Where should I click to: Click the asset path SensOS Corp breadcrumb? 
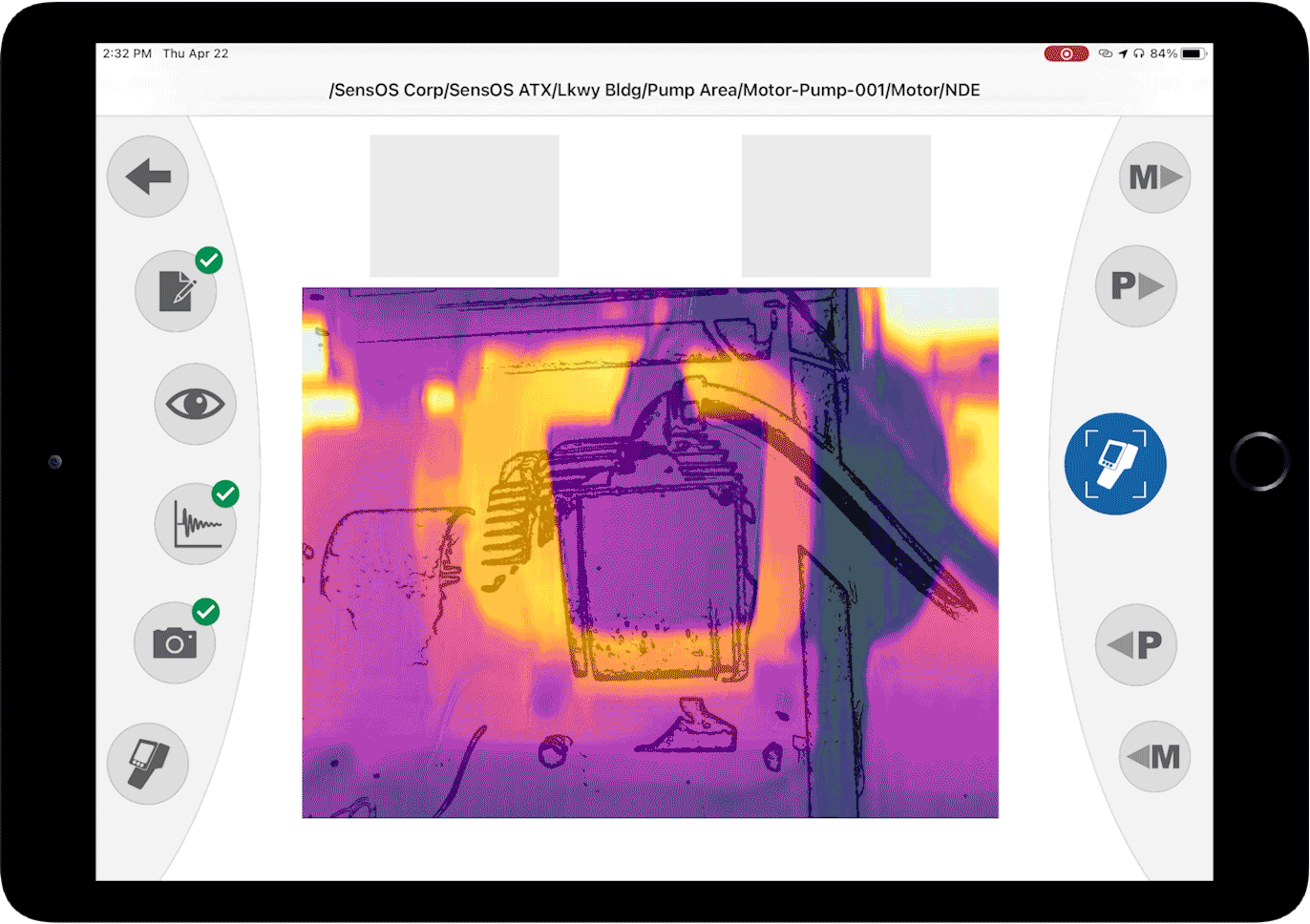coord(655,90)
